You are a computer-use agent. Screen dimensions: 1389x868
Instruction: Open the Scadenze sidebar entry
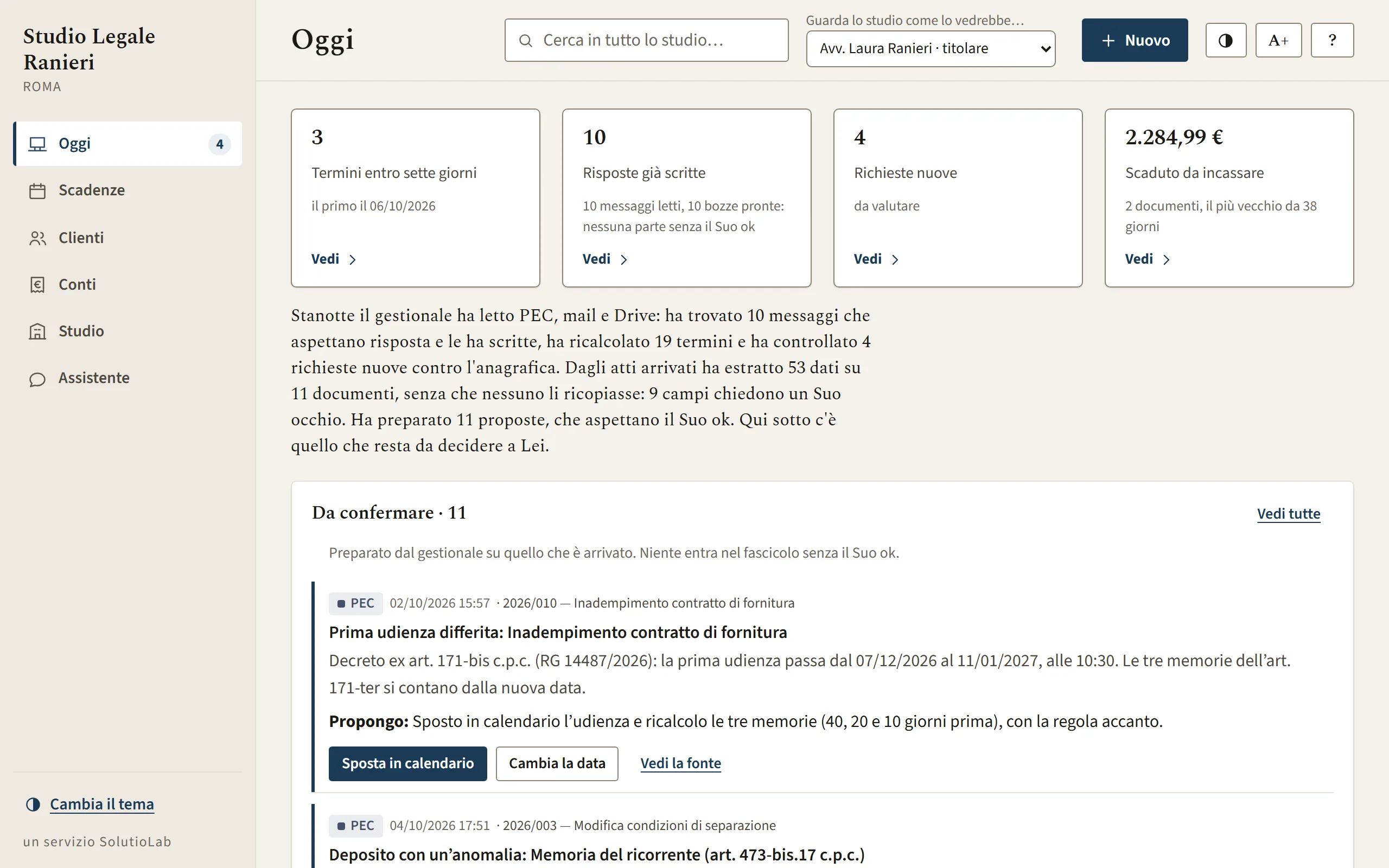click(x=128, y=190)
